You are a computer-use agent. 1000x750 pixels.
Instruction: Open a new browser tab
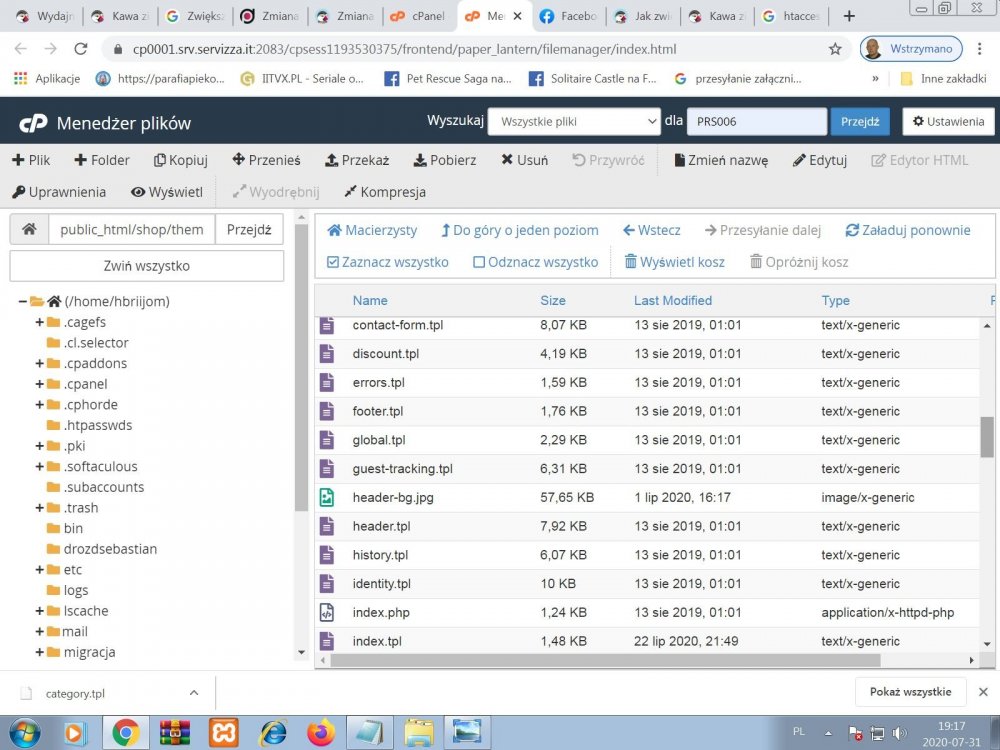[849, 16]
